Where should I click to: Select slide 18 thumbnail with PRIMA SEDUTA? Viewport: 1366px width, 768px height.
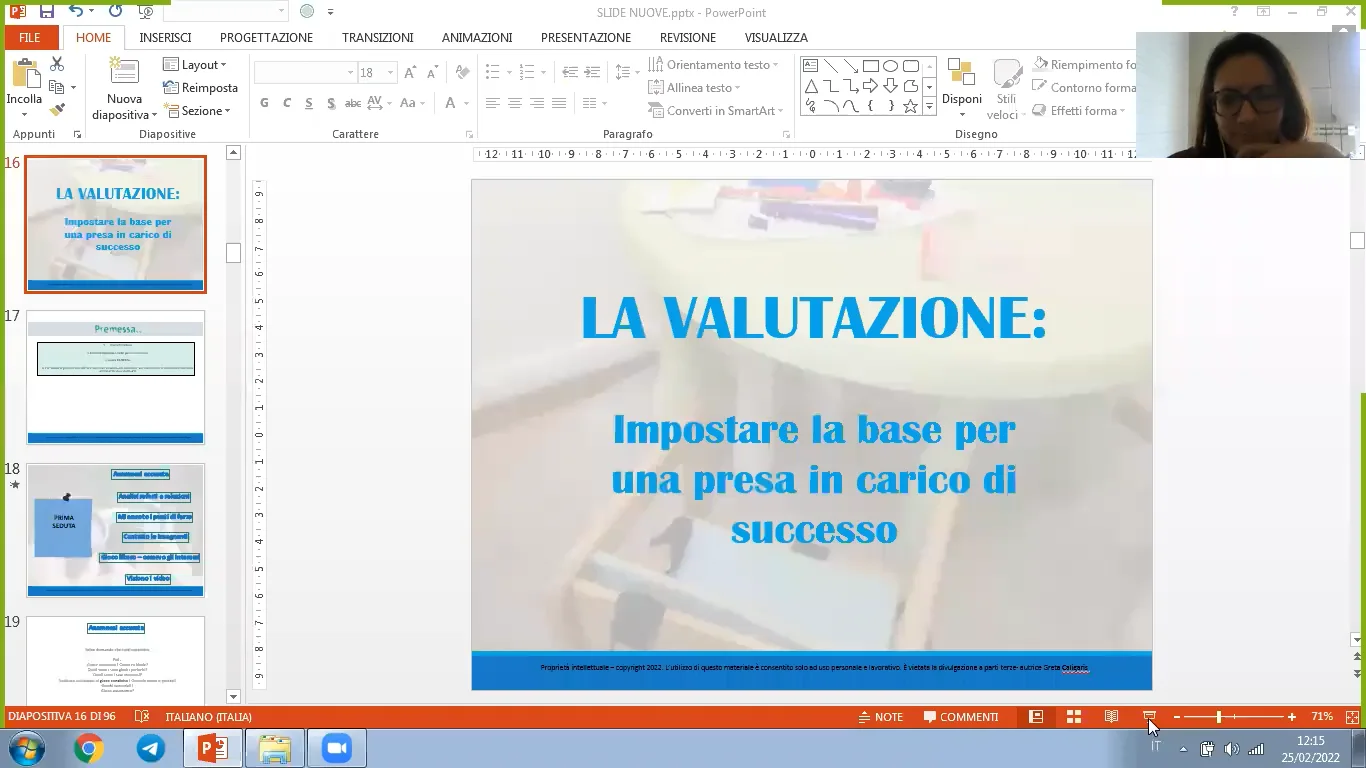[116, 531]
